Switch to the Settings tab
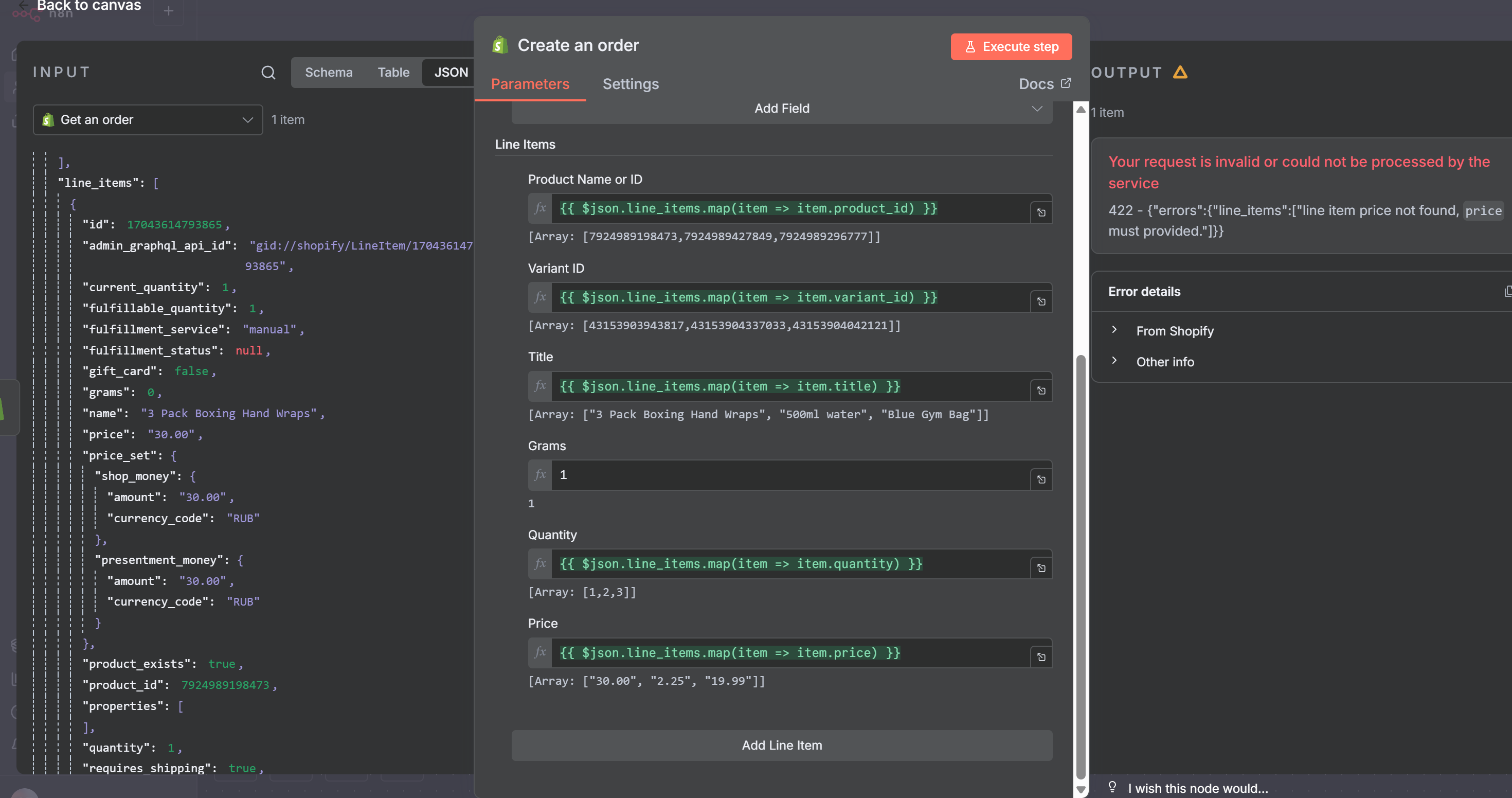 (x=631, y=84)
